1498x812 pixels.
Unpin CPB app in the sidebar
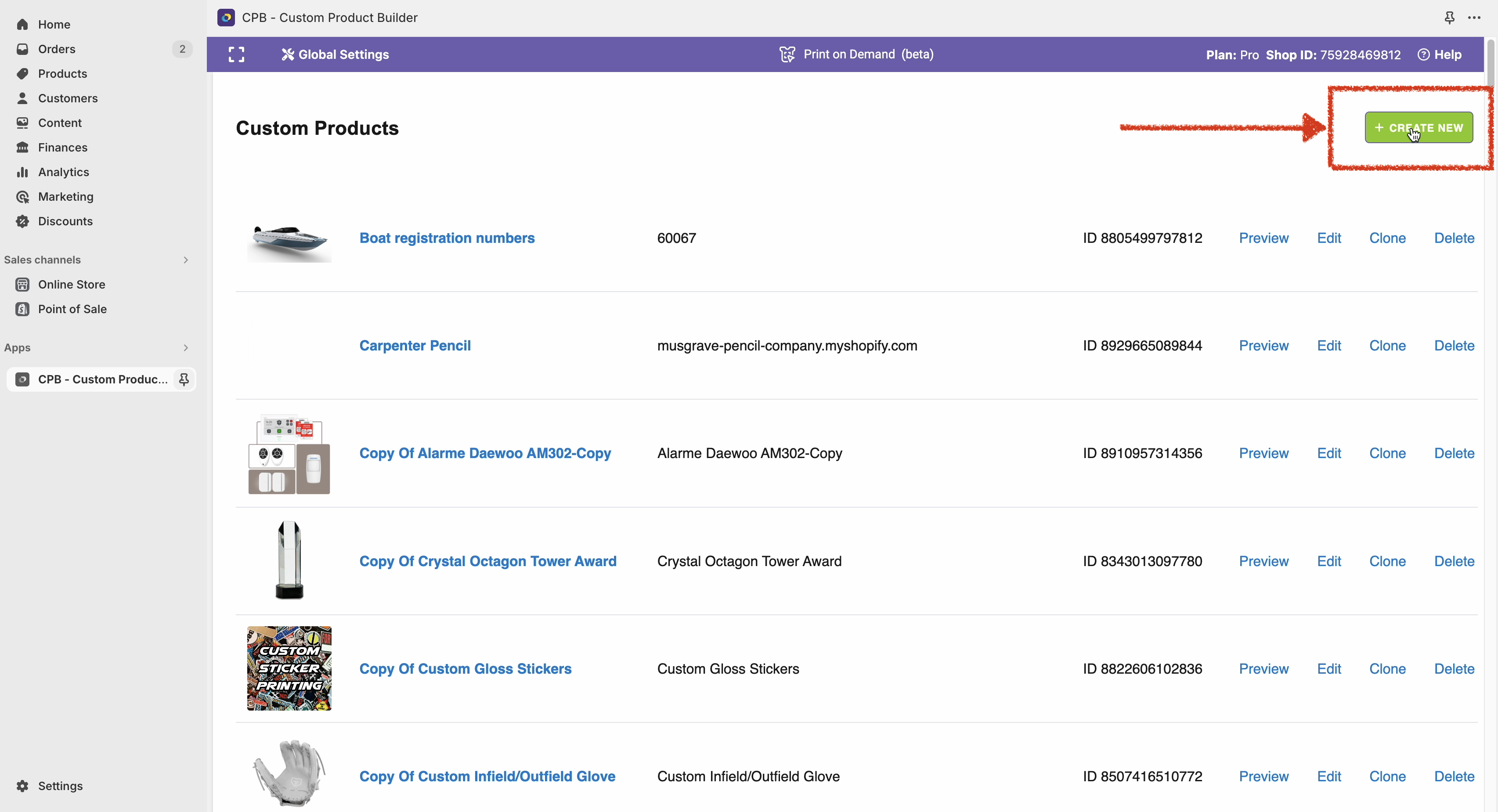(x=184, y=379)
